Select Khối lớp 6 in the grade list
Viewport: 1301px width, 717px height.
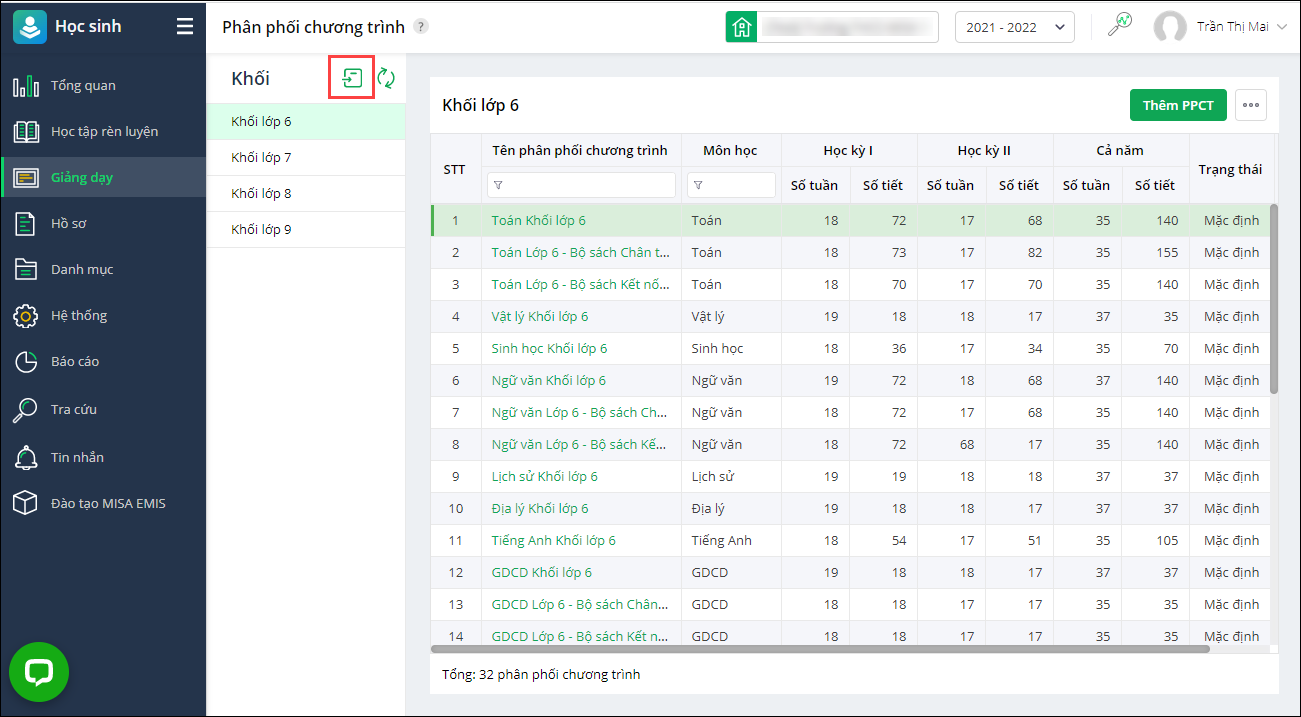pos(306,122)
